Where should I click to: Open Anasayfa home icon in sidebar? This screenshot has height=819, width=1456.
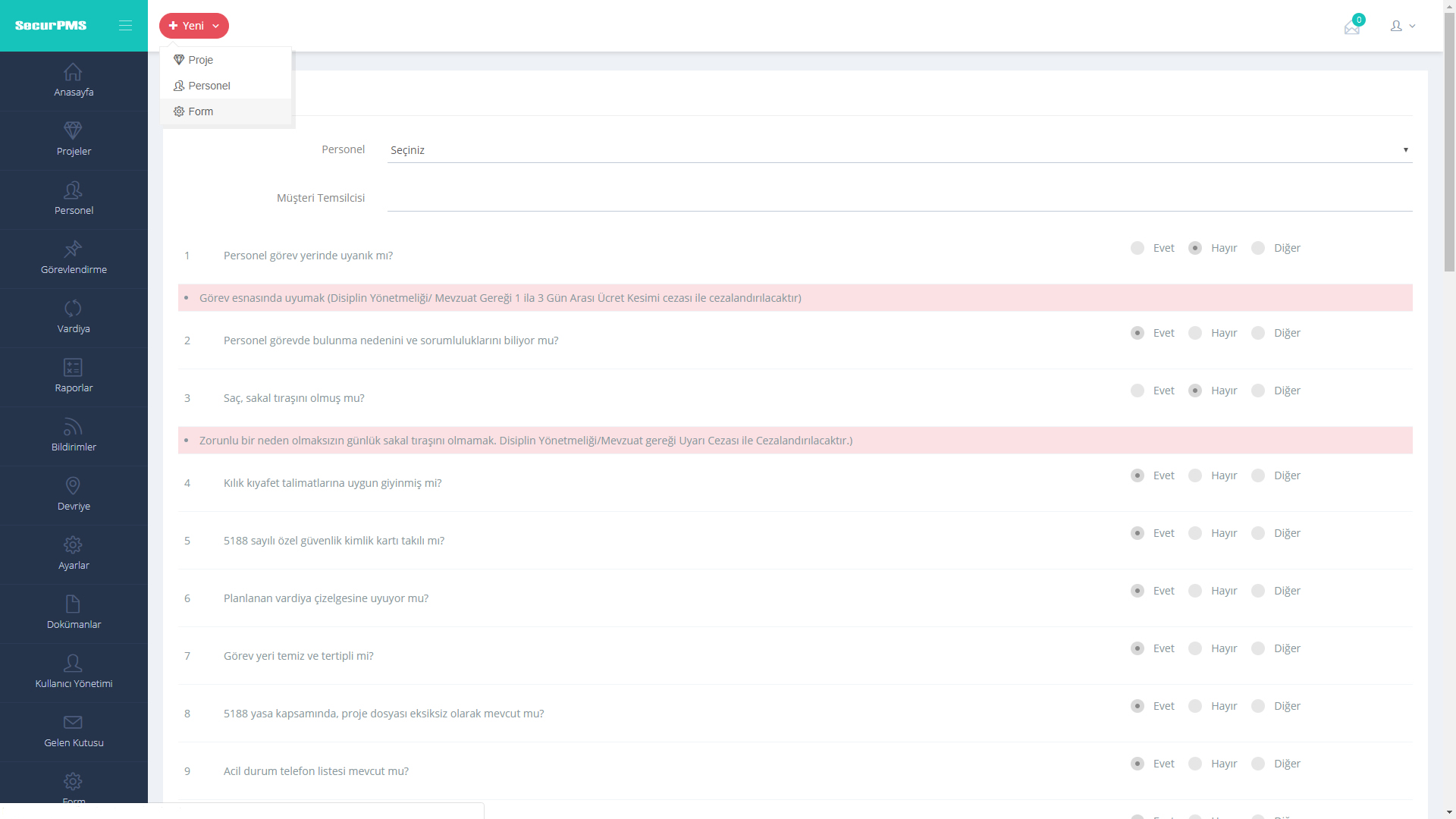point(73,72)
